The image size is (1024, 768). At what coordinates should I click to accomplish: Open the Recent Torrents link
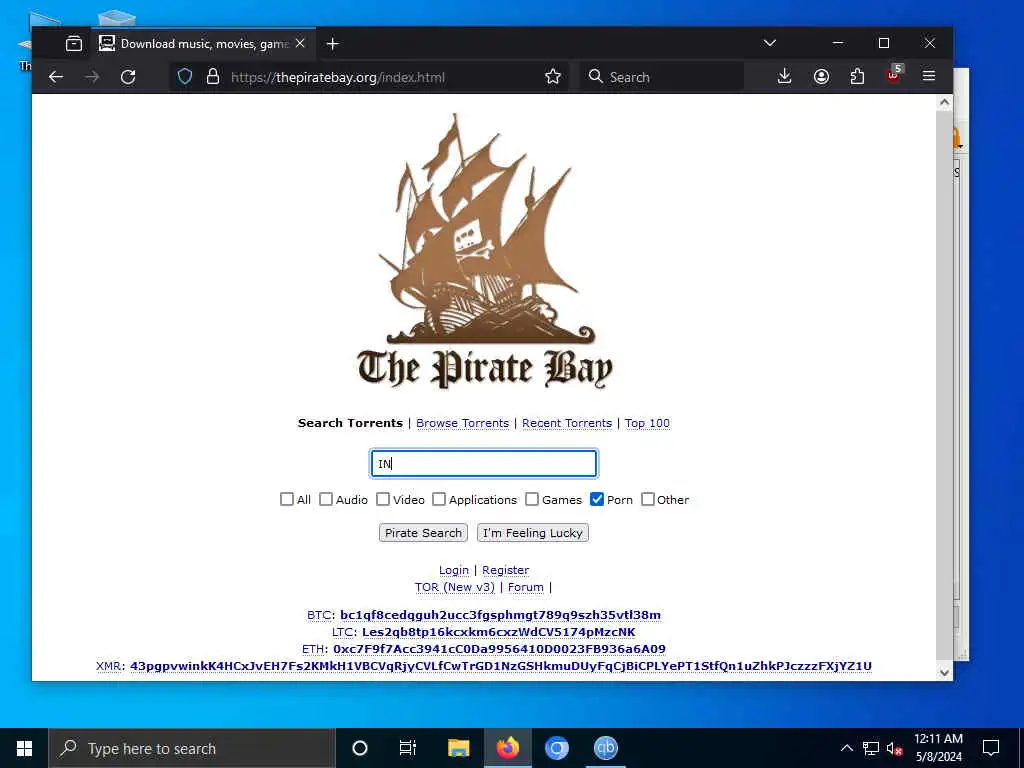[567, 423]
